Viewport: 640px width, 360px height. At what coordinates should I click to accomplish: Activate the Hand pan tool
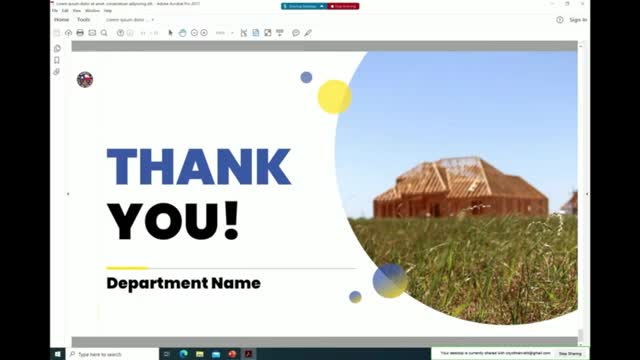coord(182,33)
